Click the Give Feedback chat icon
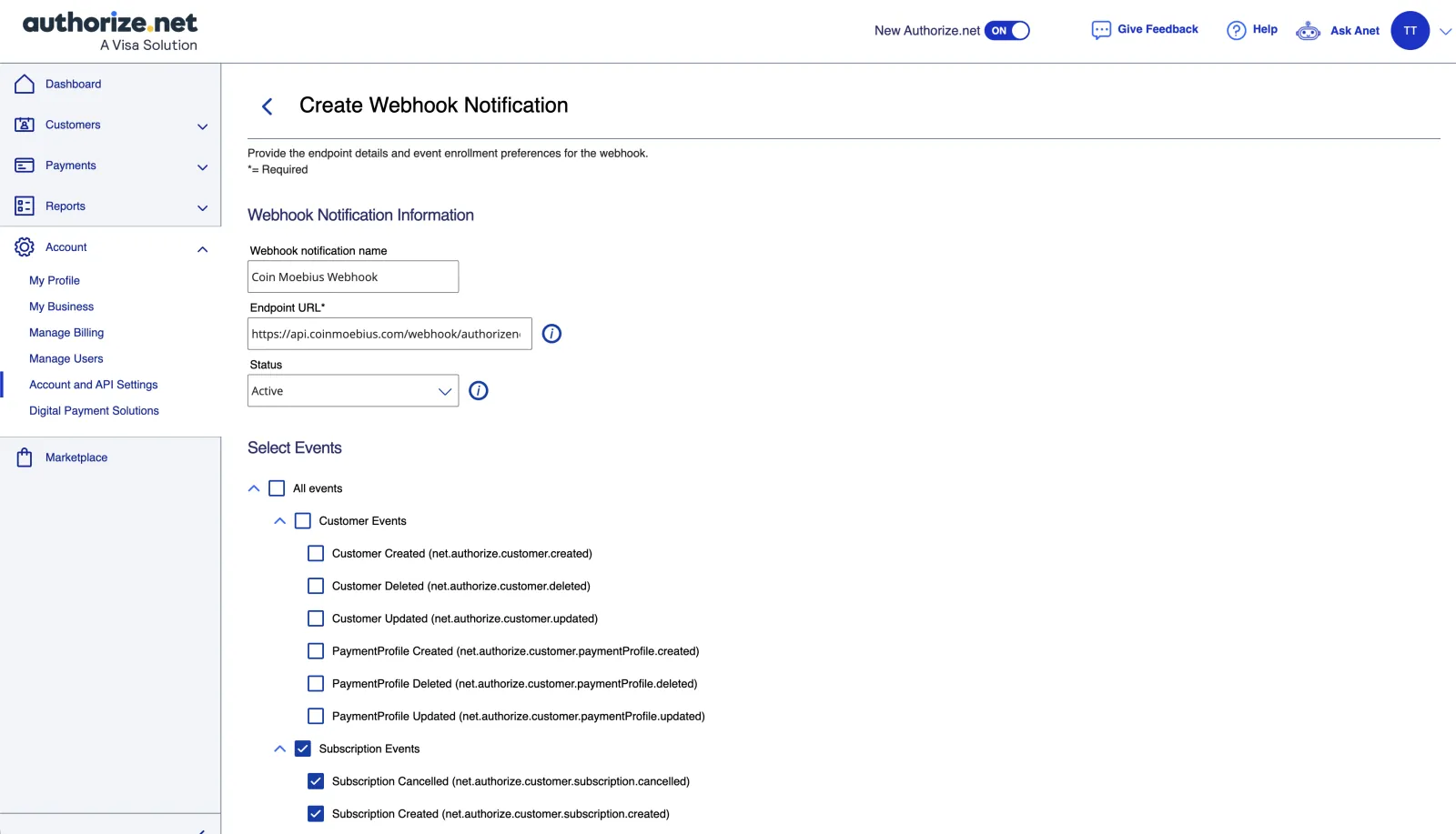The width and height of the screenshot is (1456, 834). point(1101,30)
